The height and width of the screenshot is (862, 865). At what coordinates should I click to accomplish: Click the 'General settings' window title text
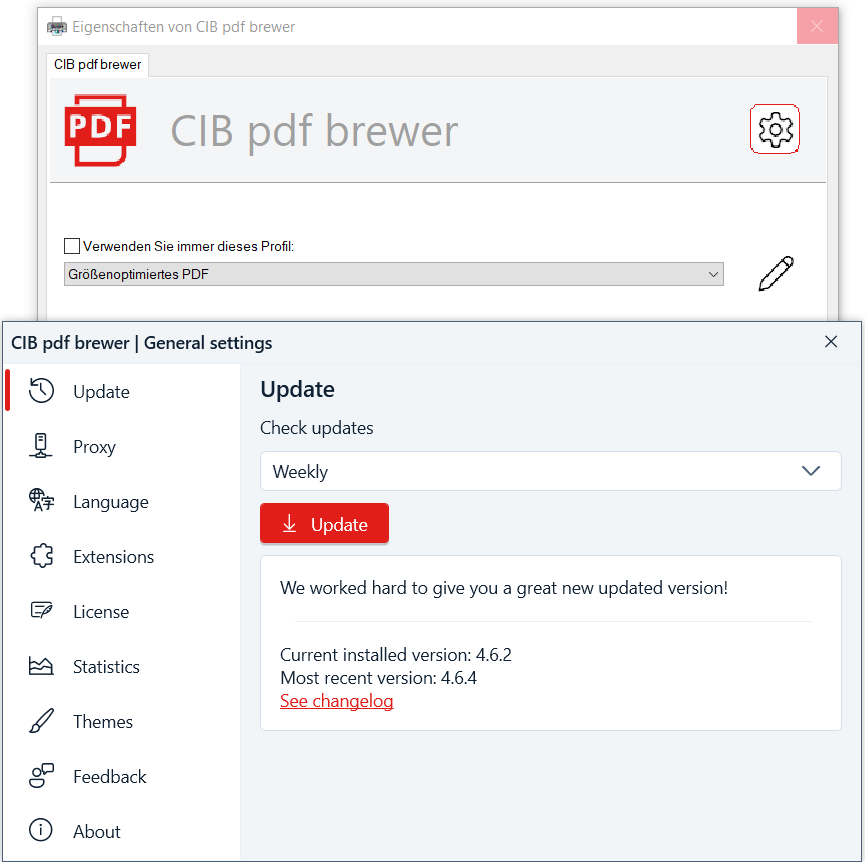pos(208,343)
